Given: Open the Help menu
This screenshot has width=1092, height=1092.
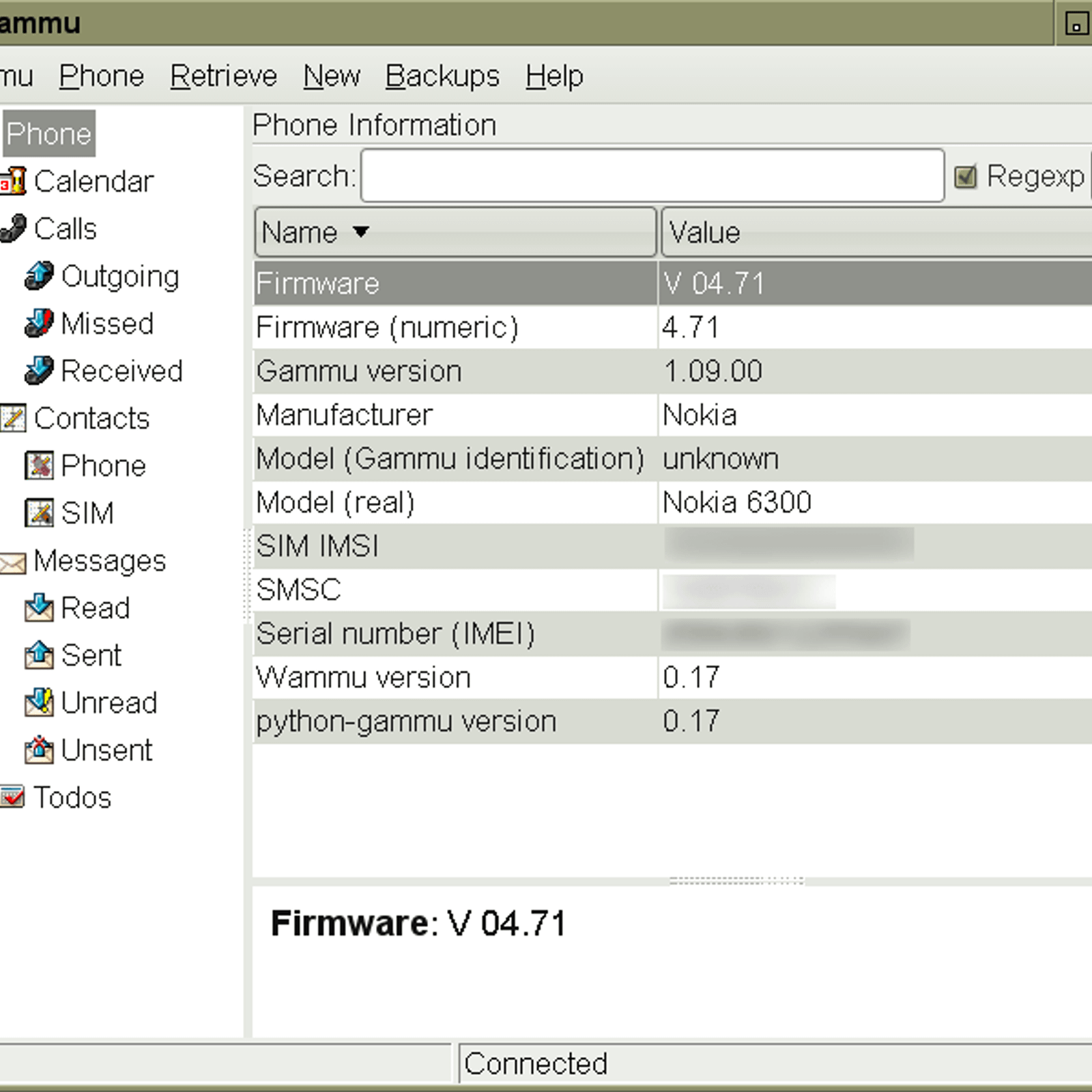Looking at the screenshot, I should (554, 76).
